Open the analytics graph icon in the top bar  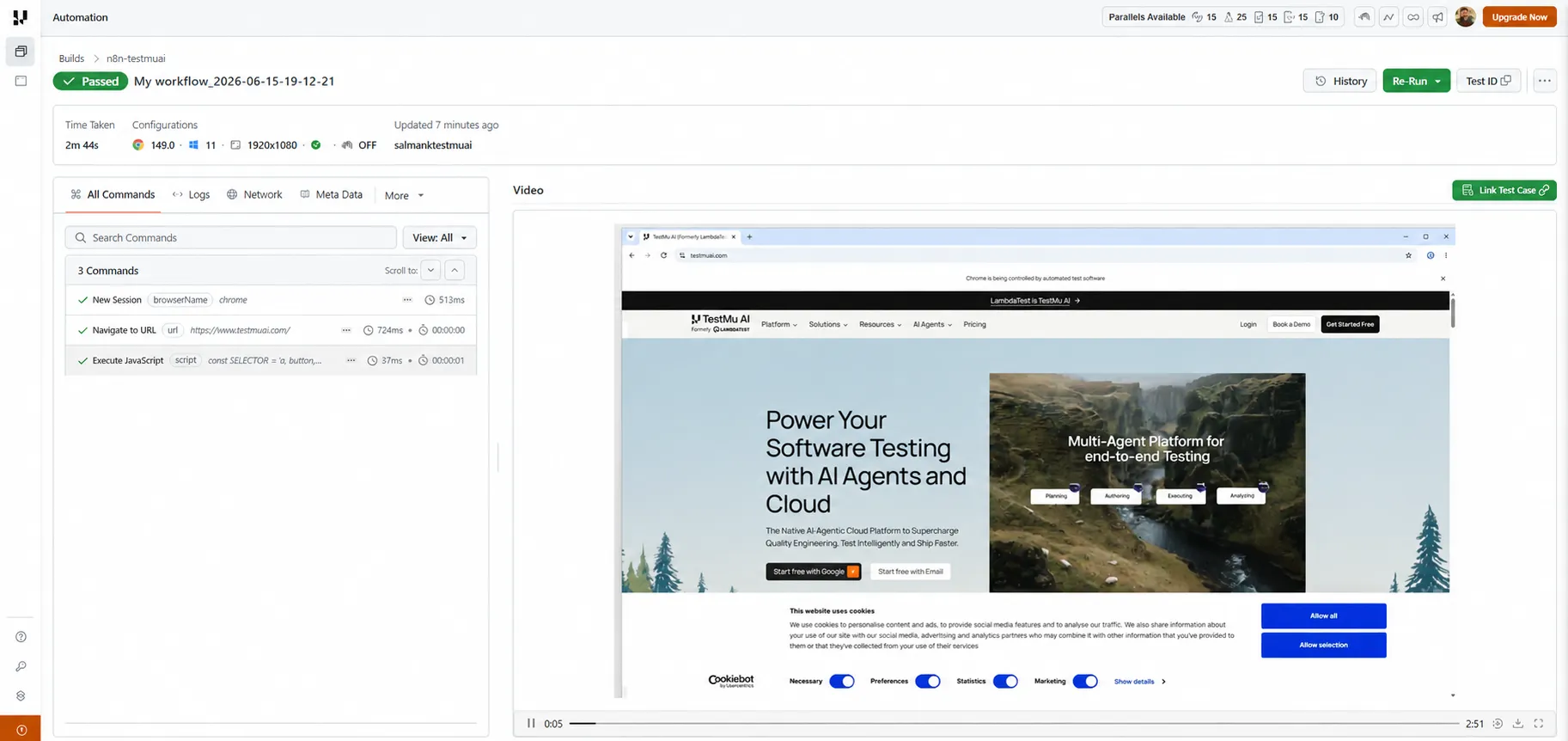click(1388, 17)
